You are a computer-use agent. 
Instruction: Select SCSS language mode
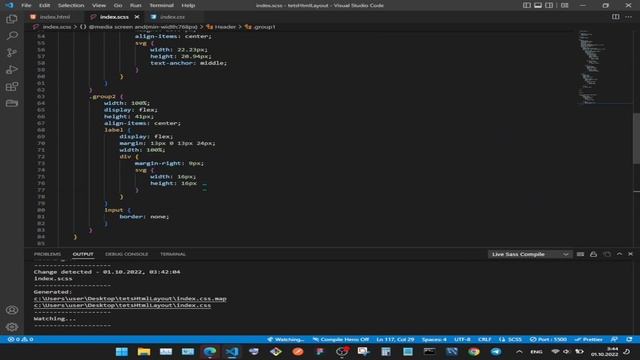[514, 340]
